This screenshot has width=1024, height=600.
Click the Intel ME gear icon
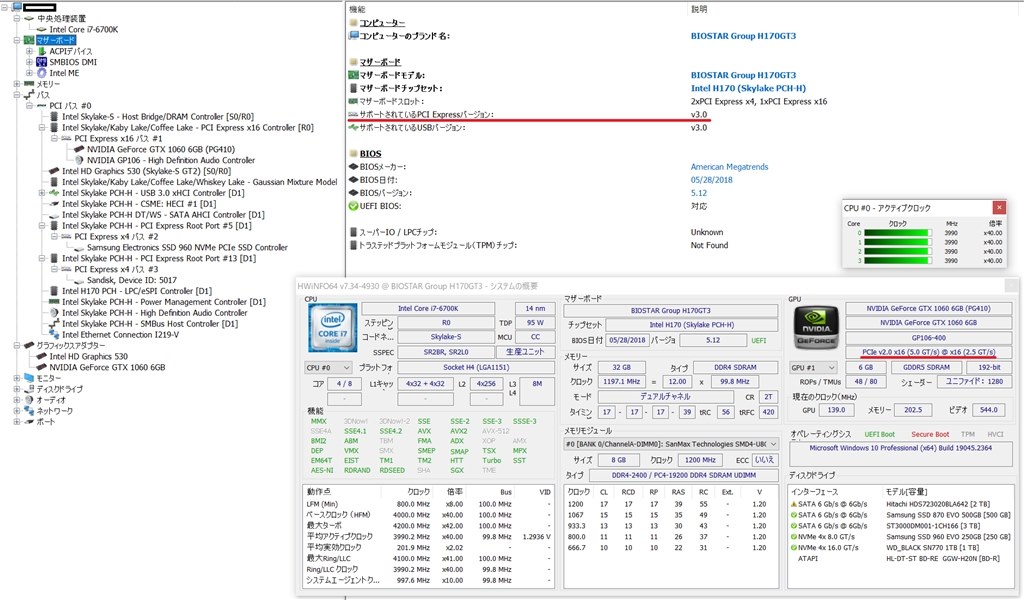[42, 73]
